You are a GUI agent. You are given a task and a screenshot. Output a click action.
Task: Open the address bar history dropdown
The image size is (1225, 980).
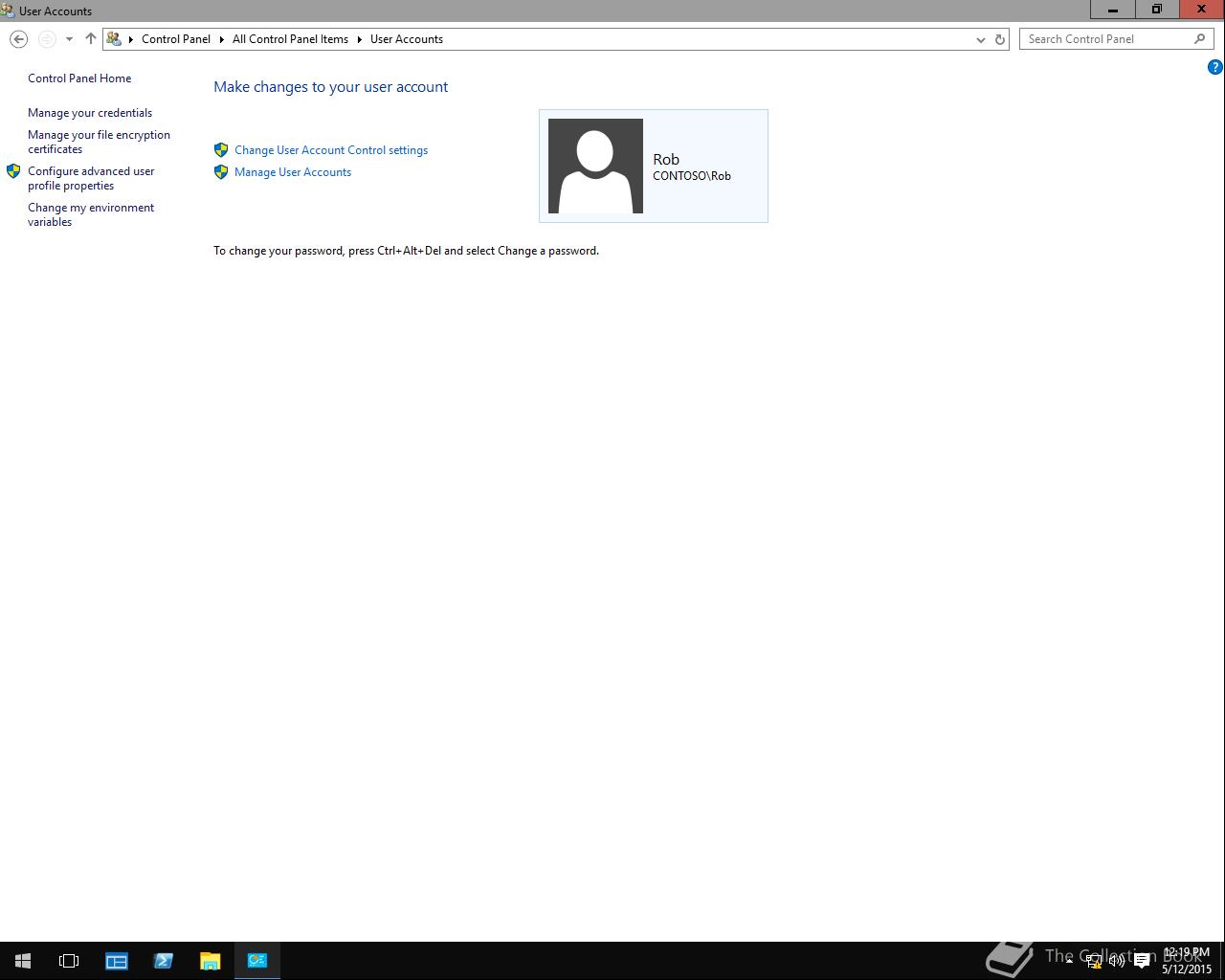pyautogui.click(x=980, y=39)
